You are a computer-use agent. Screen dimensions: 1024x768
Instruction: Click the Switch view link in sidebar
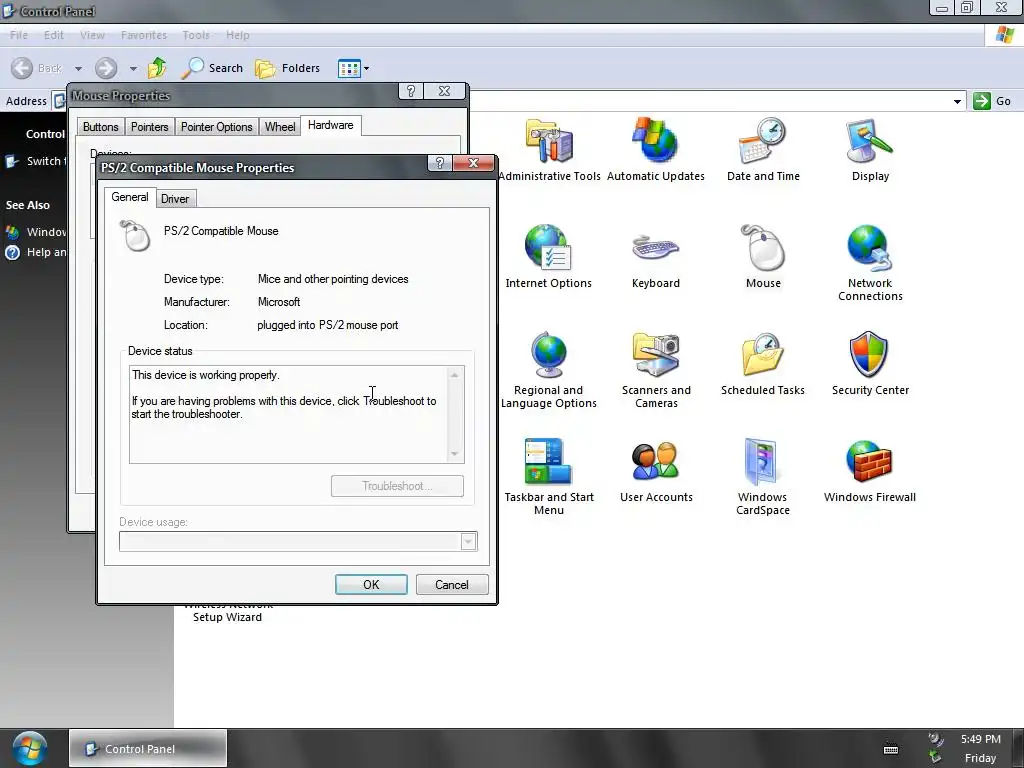[36, 161]
